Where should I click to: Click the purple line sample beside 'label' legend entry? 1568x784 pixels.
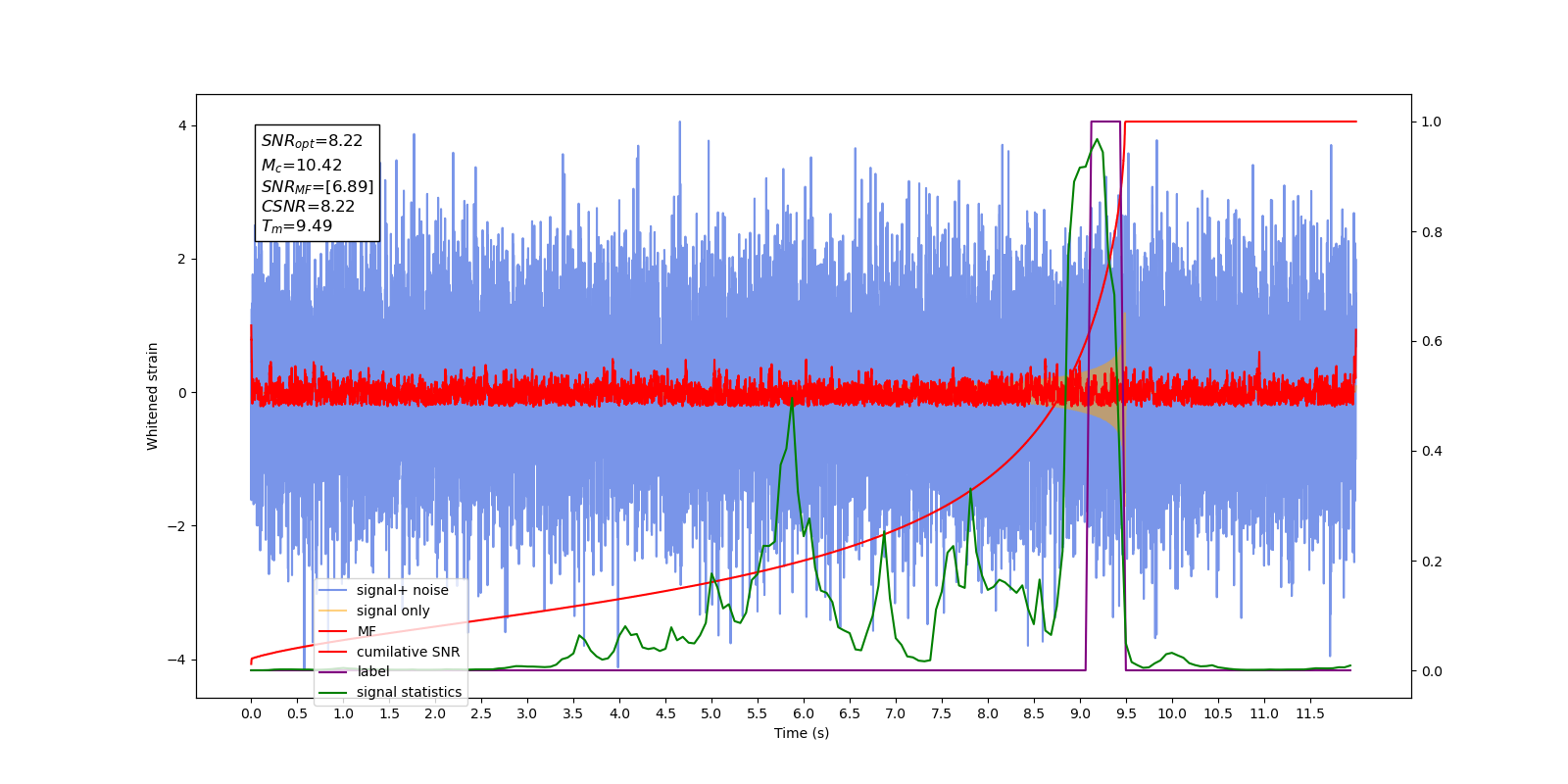tap(333, 671)
